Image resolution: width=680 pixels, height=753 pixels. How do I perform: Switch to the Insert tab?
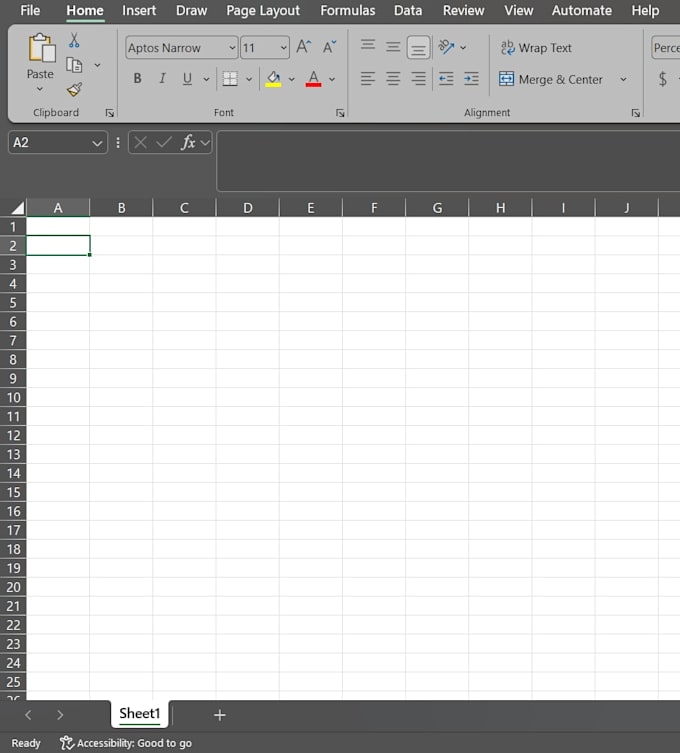click(139, 10)
